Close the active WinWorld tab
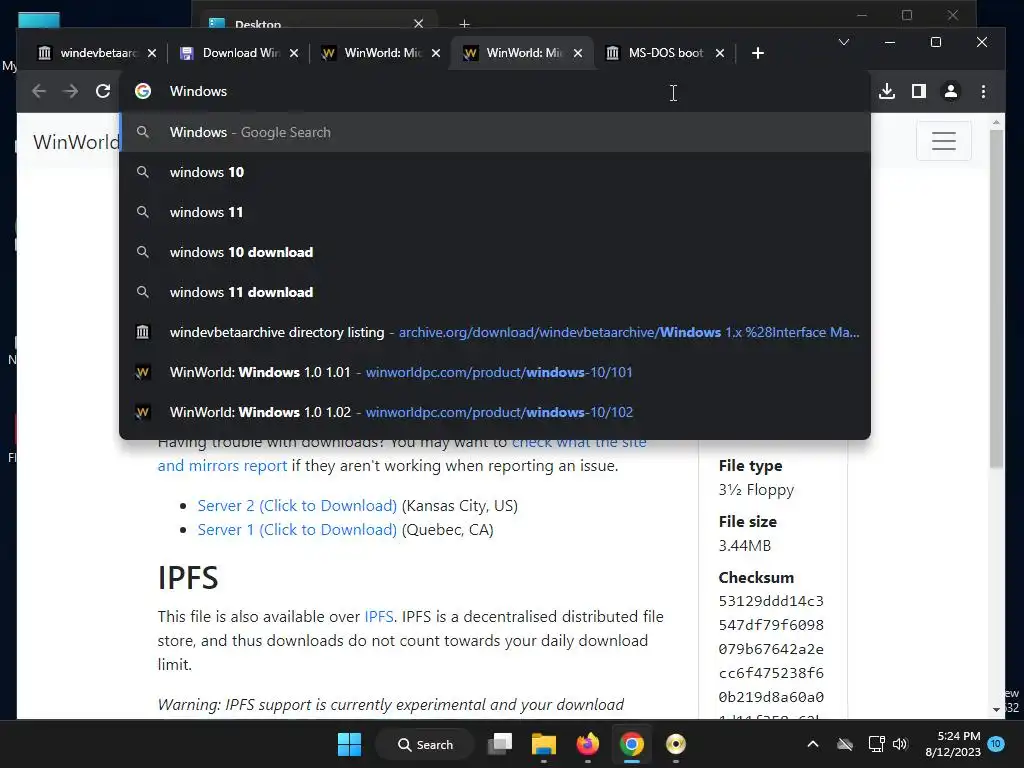Viewport: 1024px width, 768px height. click(578, 54)
